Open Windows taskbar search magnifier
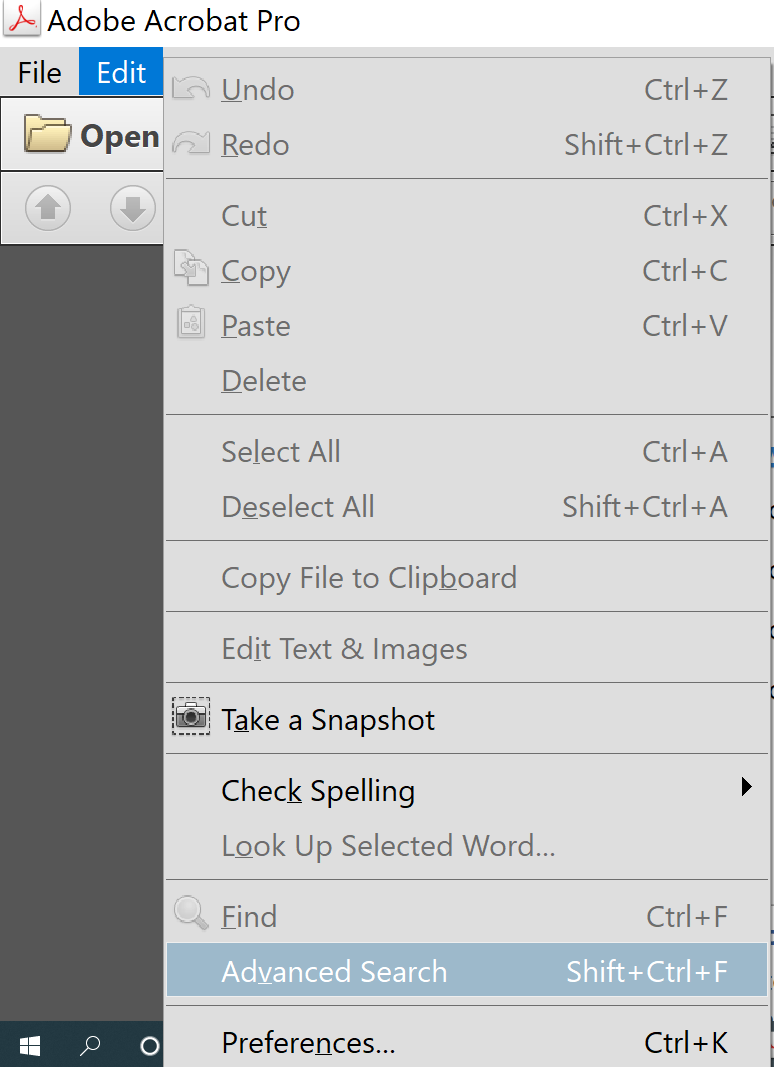 tap(90, 1046)
